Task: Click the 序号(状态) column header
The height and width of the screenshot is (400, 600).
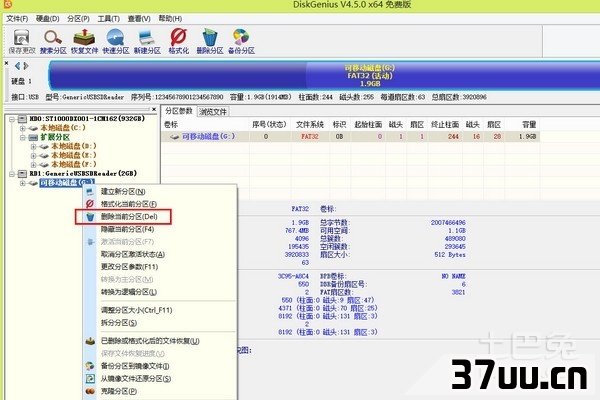Action: [269, 124]
